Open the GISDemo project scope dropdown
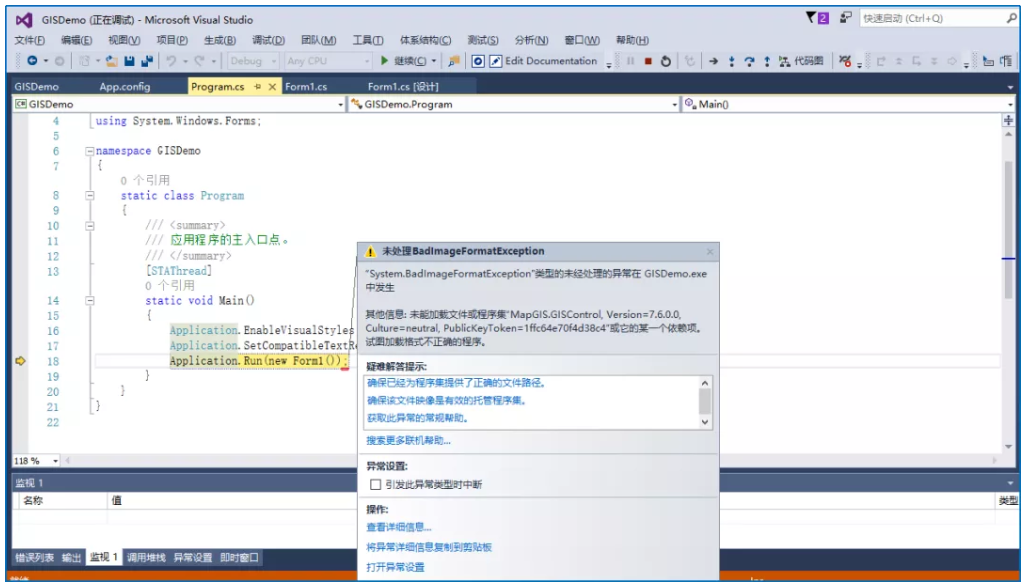This screenshot has width=1026, height=588. pyautogui.click(x=179, y=104)
